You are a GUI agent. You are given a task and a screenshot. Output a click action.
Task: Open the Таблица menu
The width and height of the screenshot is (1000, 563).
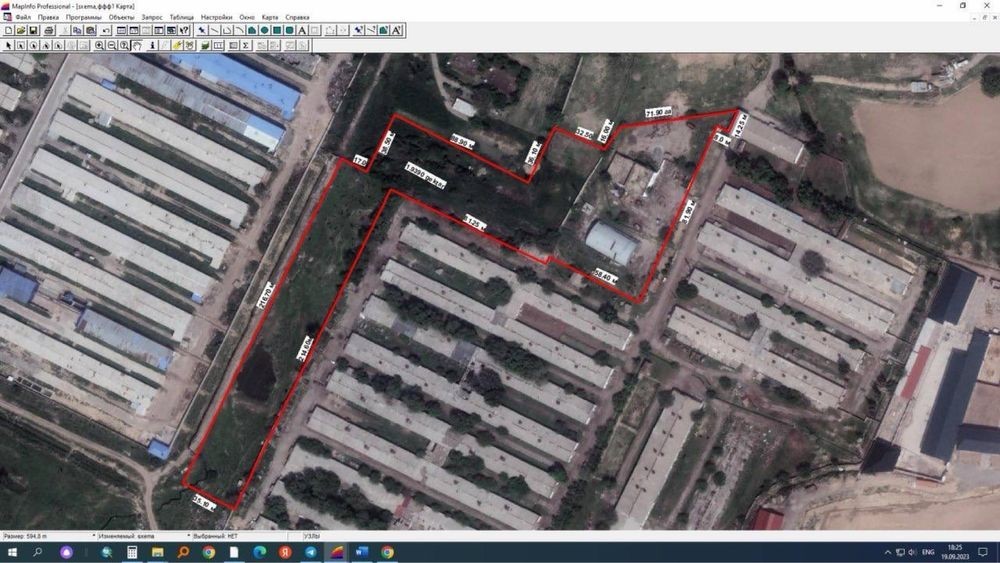(x=182, y=17)
